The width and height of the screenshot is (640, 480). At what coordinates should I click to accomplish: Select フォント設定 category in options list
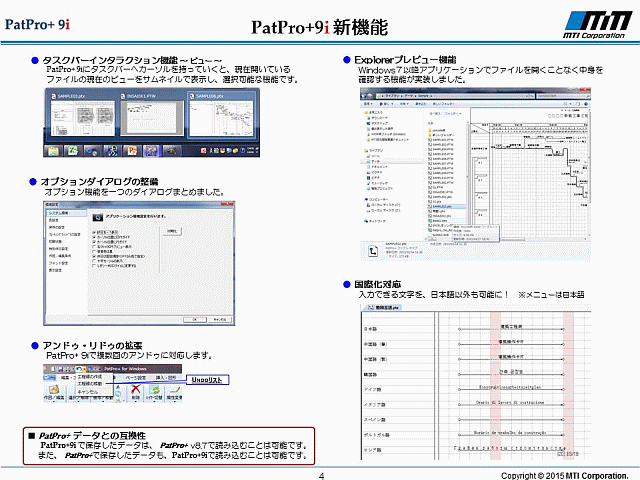(x=59, y=263)
